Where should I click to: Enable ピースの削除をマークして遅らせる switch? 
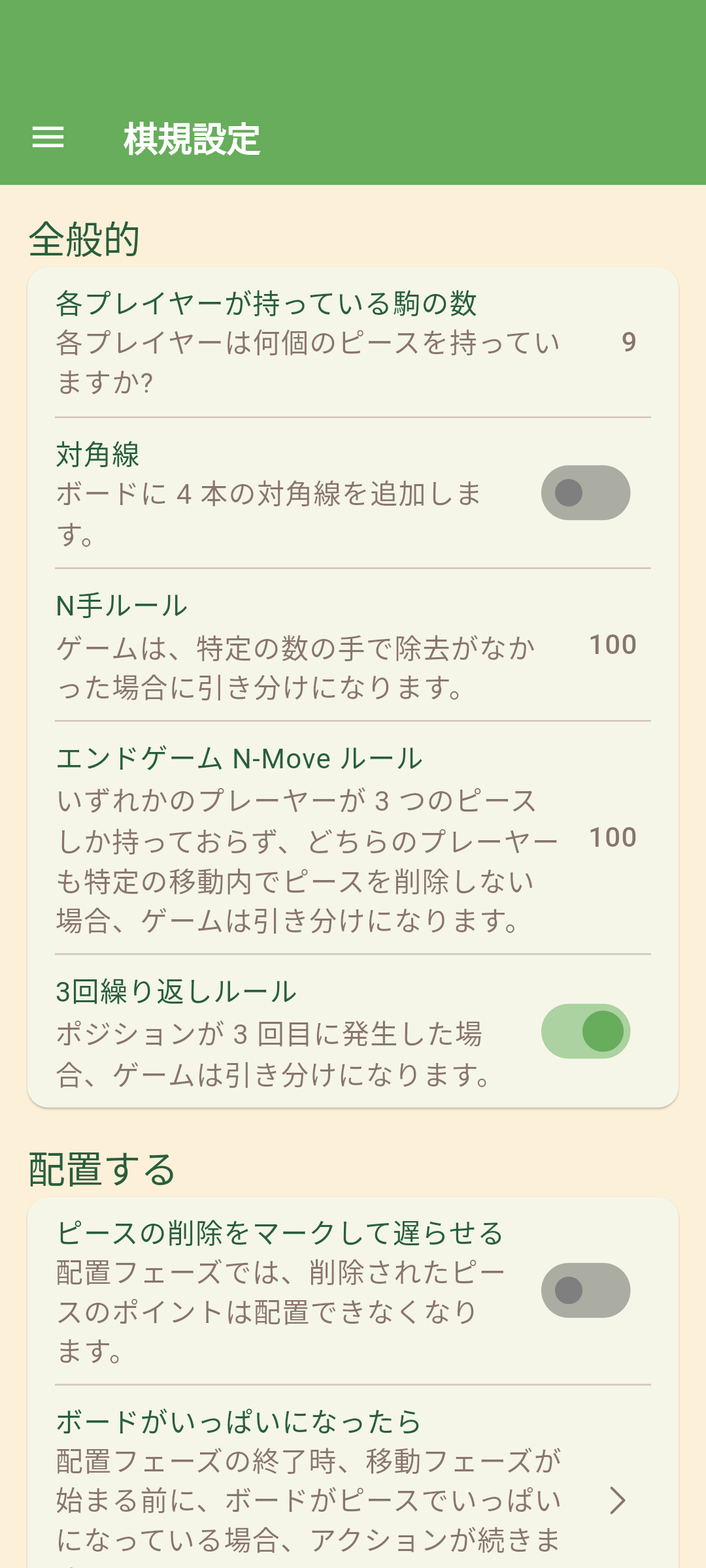pos(585,1290)
